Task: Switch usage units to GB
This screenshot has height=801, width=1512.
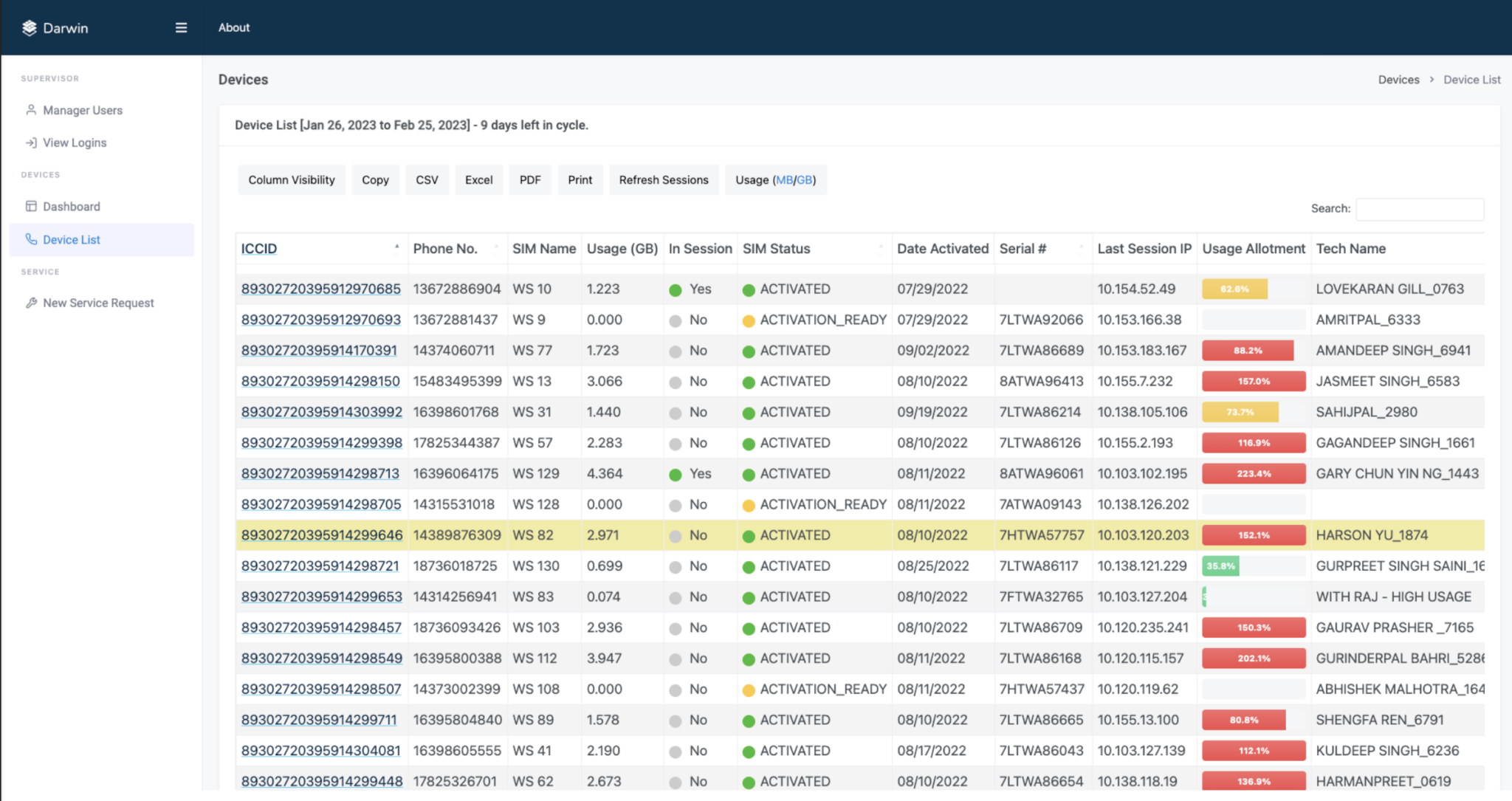Action: (x=804, y=180)
